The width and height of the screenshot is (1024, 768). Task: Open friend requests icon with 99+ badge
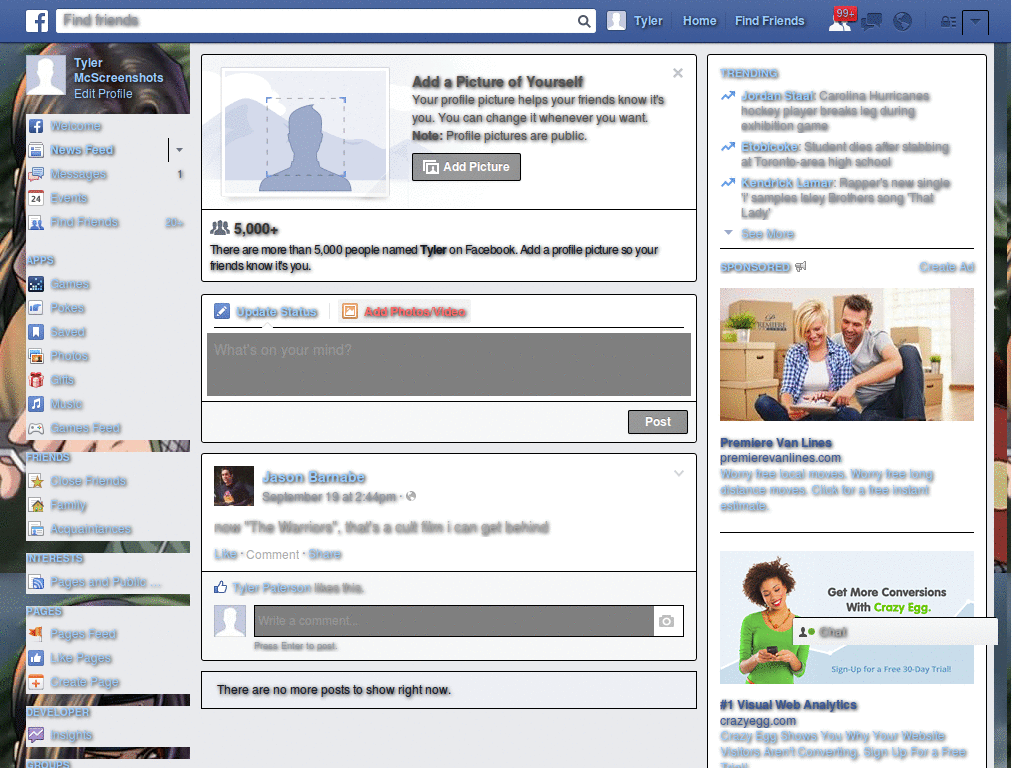click(x=841, y=20)
